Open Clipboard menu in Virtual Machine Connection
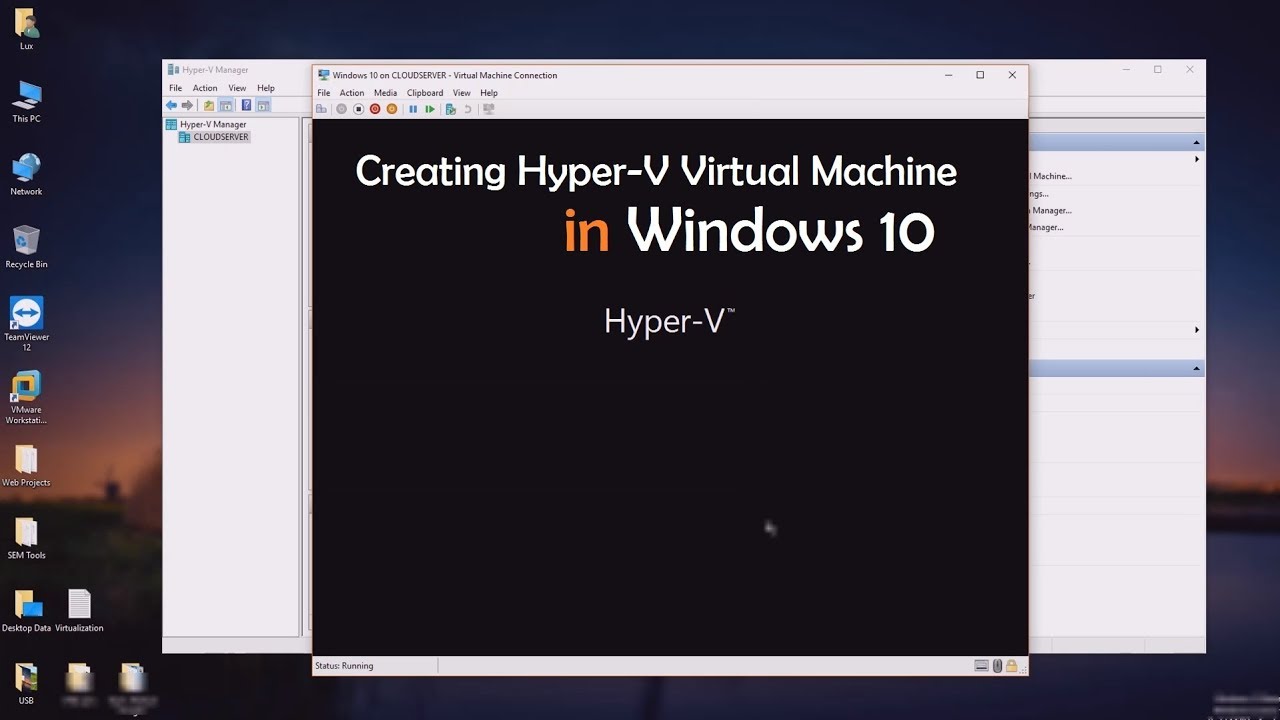The image size is (1280, 720). pyautogui.click(x=425, y=93)
